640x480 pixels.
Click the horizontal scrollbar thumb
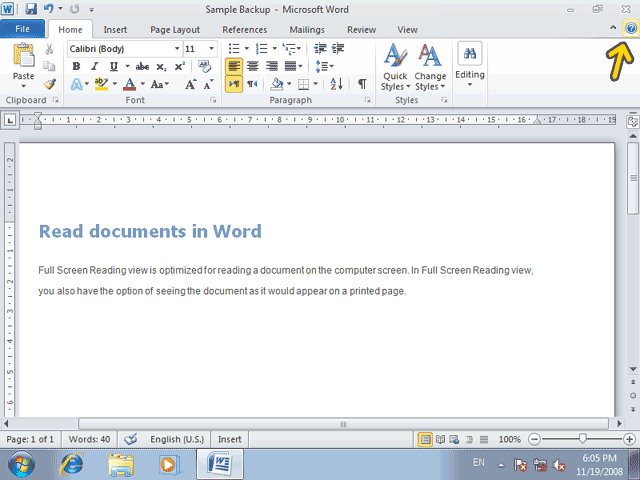pyautogui.click(x=343, y=424)
